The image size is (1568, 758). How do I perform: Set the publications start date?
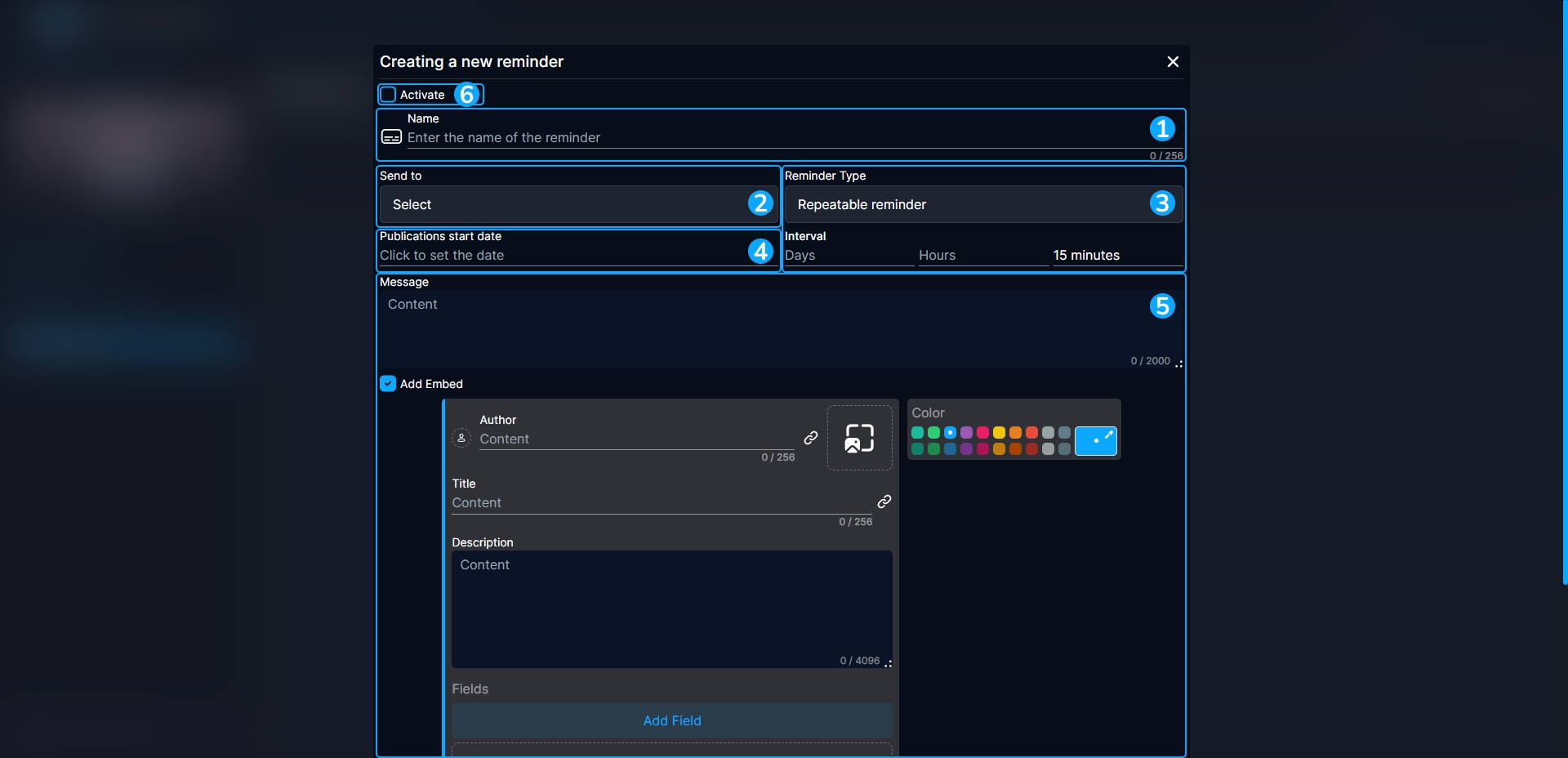pos(555,256)
